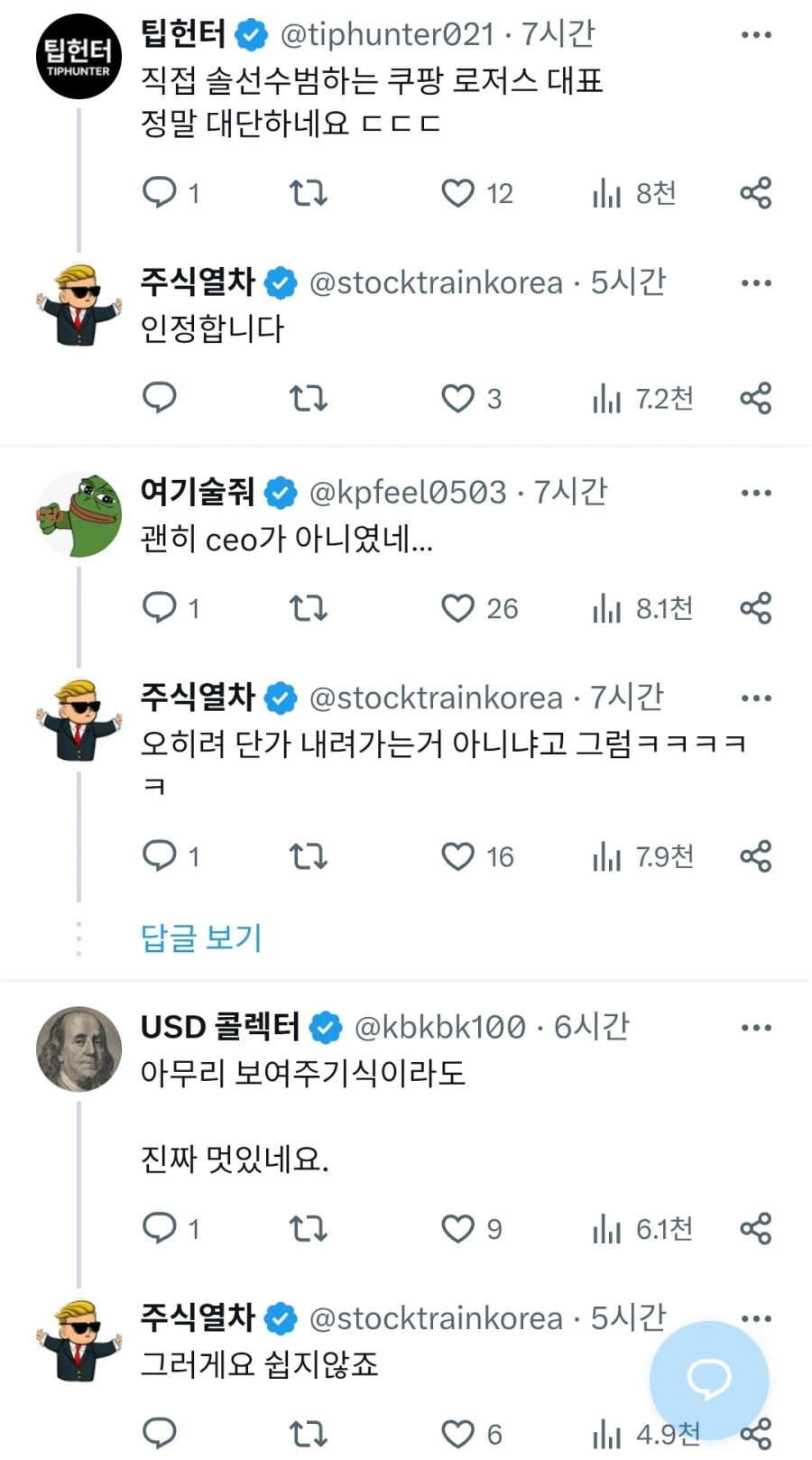Open more options for 여기술줘's reply
The width and height of the screenshot is (812, 1460).
(756, 492)
